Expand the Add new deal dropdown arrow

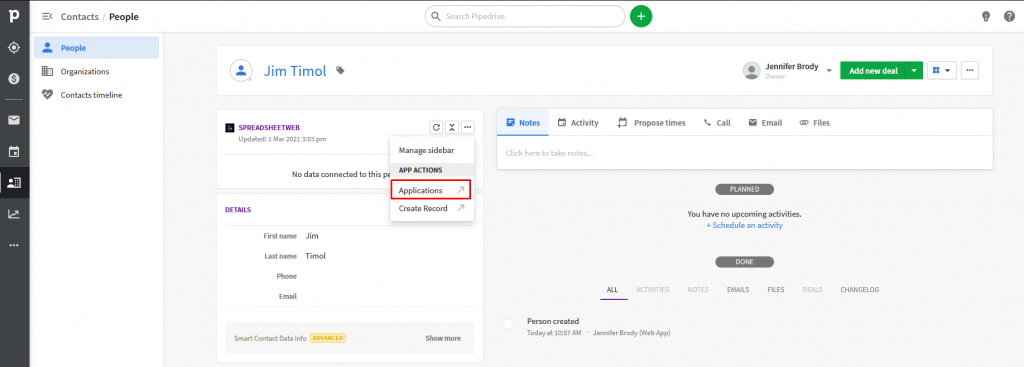point(914,71)
